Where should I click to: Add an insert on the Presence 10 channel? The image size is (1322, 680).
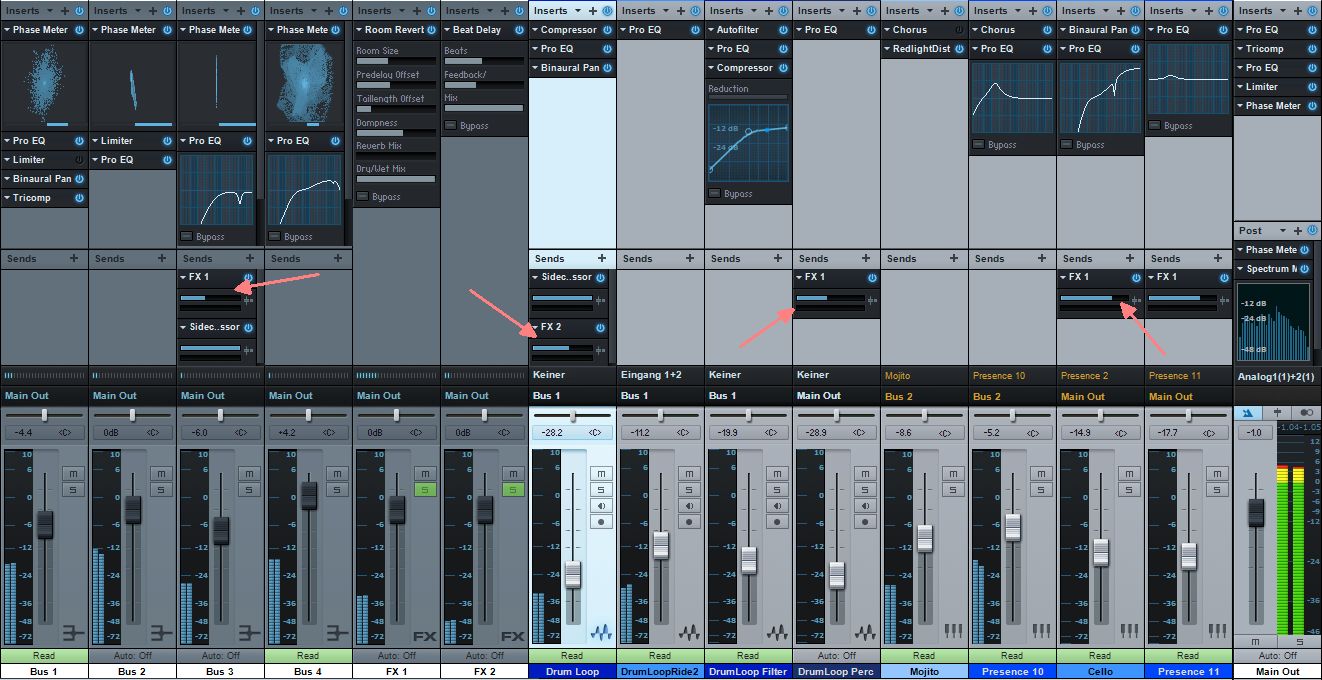tap(1034, 11)
